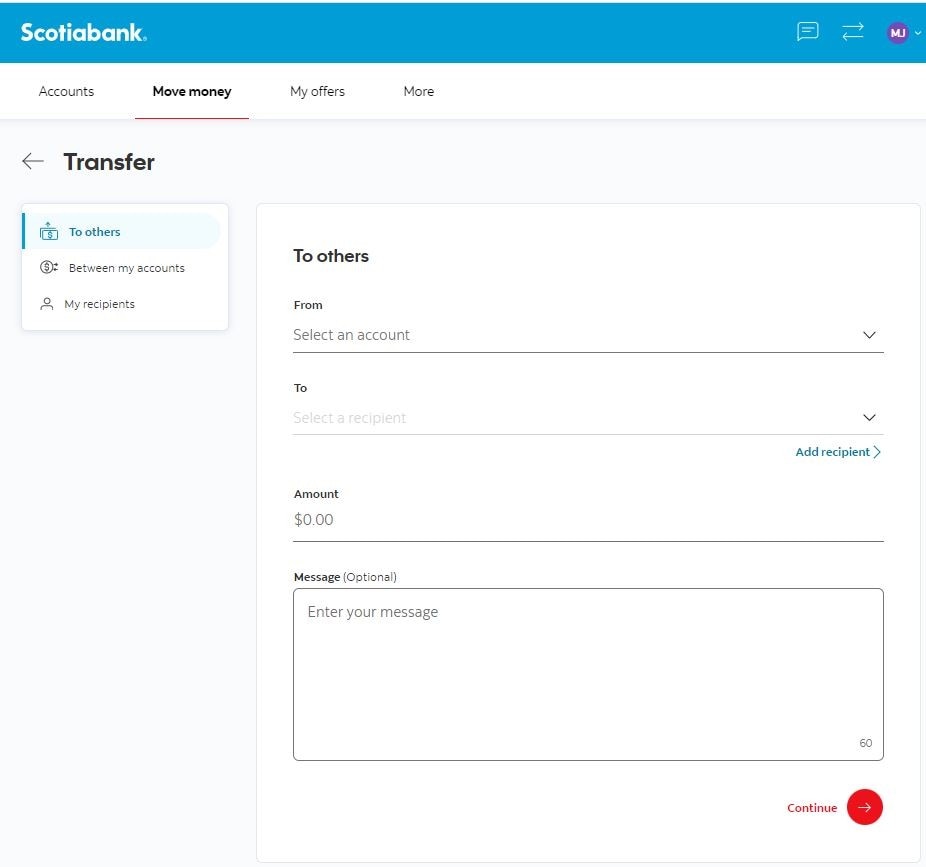Image resolution: width=926 pixels, height=867 pixels.
Task: Click the Continue text button
Action: pyautogui.click(x=812, y=808)
